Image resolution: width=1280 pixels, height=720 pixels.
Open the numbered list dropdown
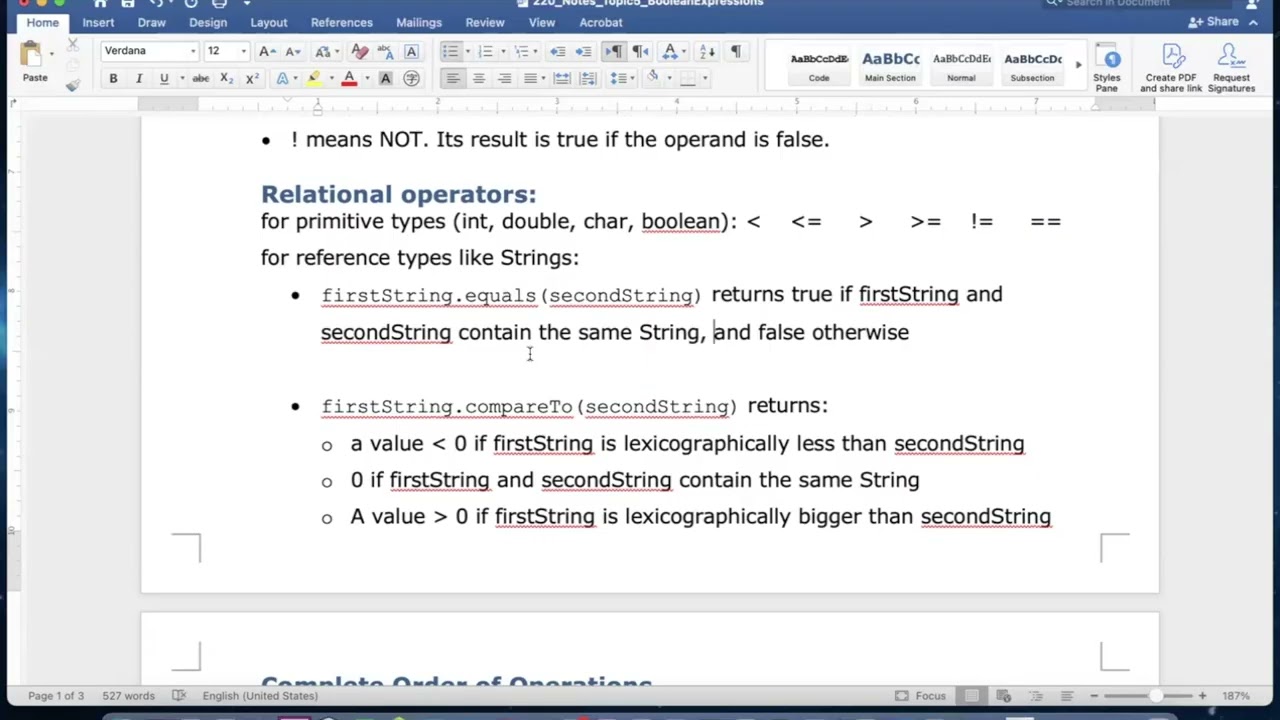(504, 51)
